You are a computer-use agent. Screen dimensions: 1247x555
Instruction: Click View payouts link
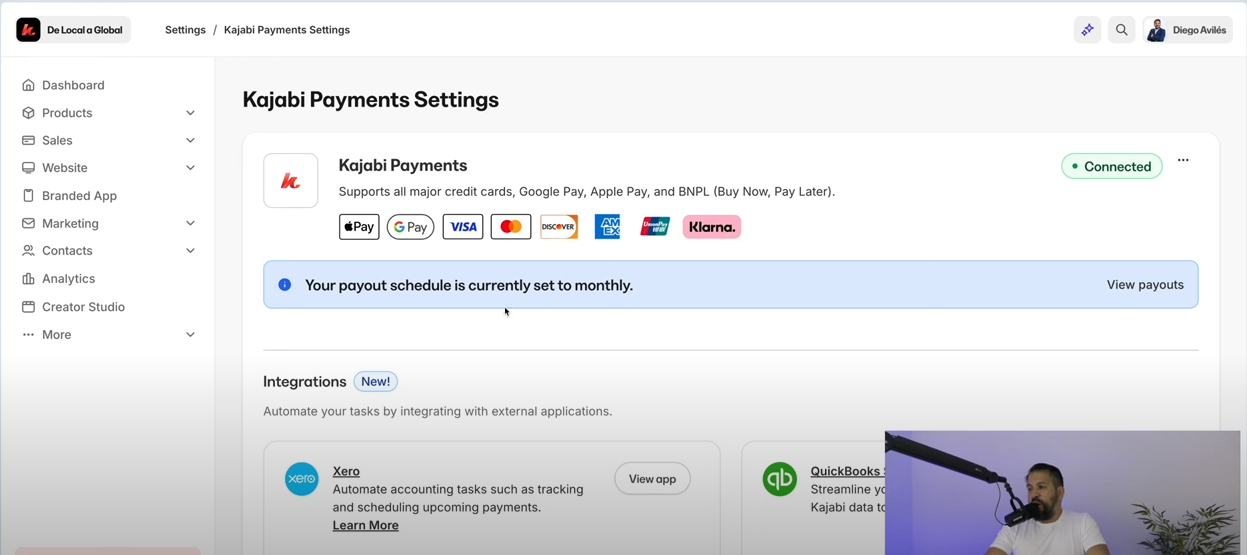tap(1145, 285)
